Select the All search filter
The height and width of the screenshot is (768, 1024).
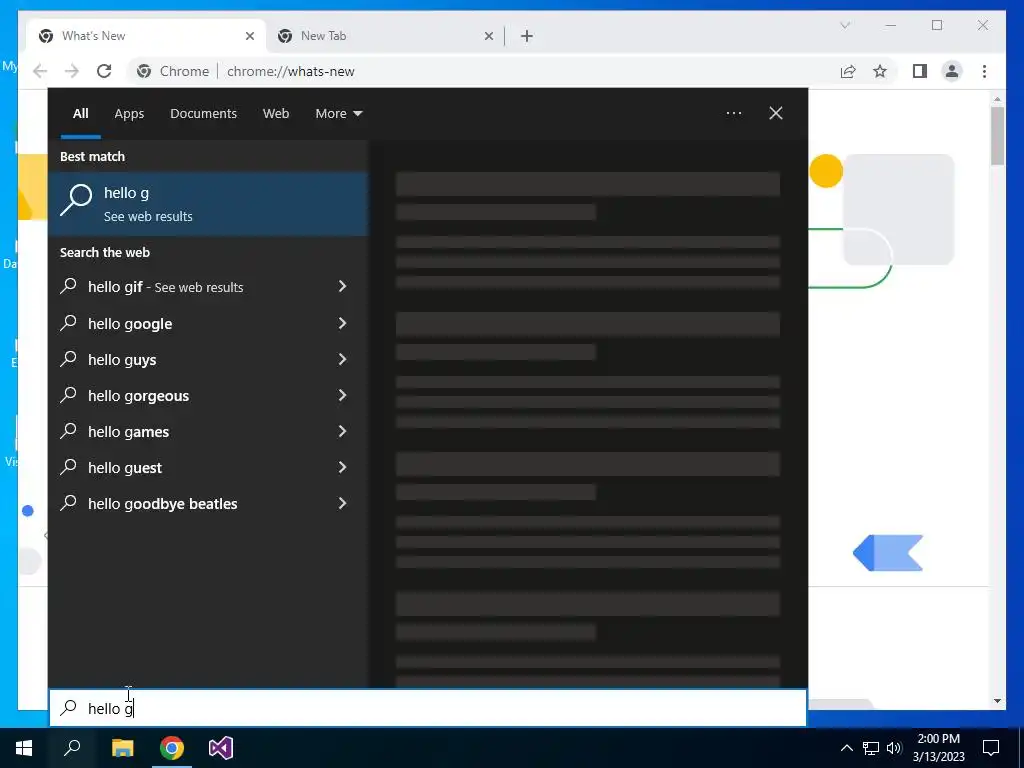(80, 114)
